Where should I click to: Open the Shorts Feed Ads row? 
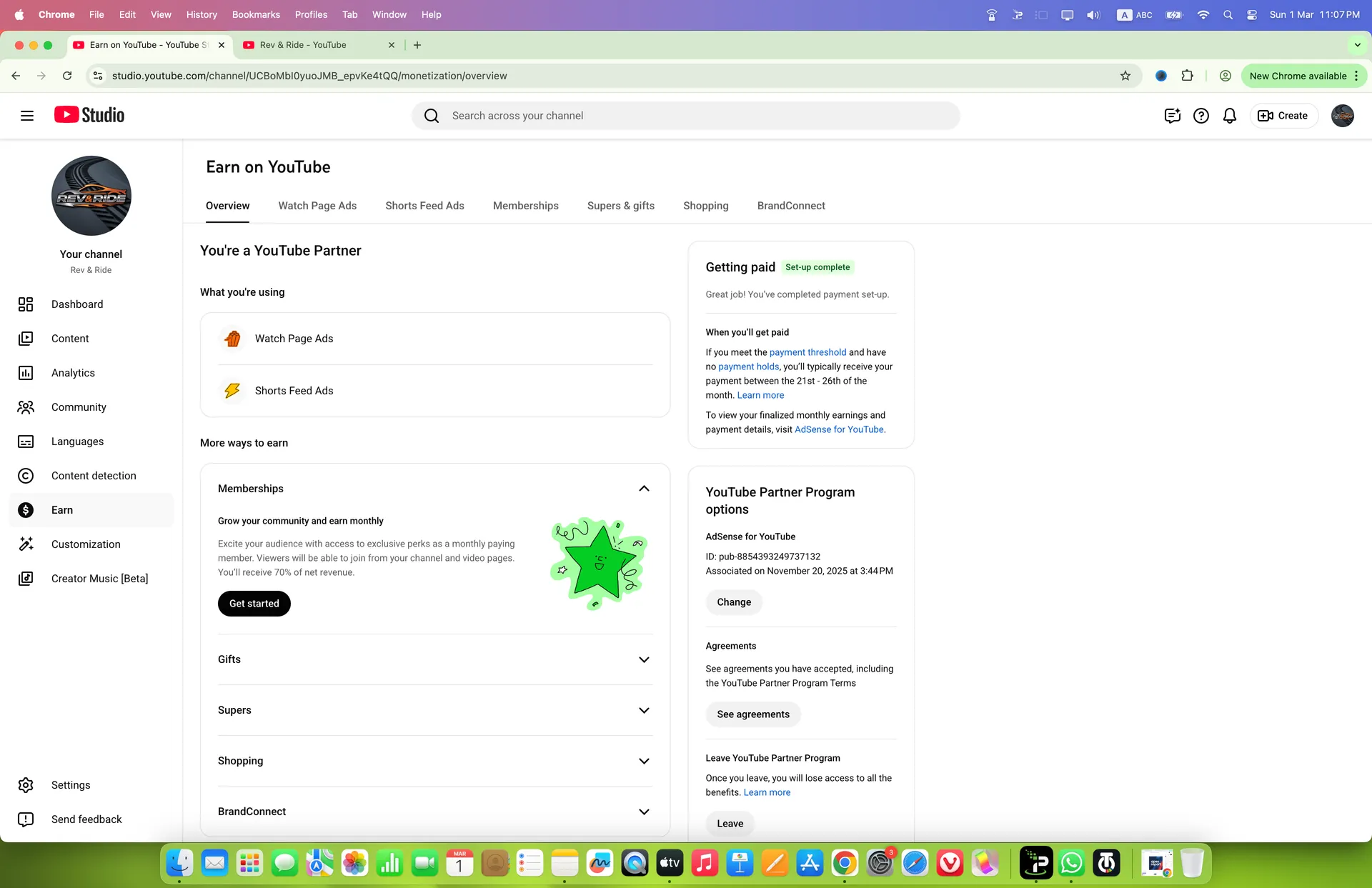coord(435,391)
